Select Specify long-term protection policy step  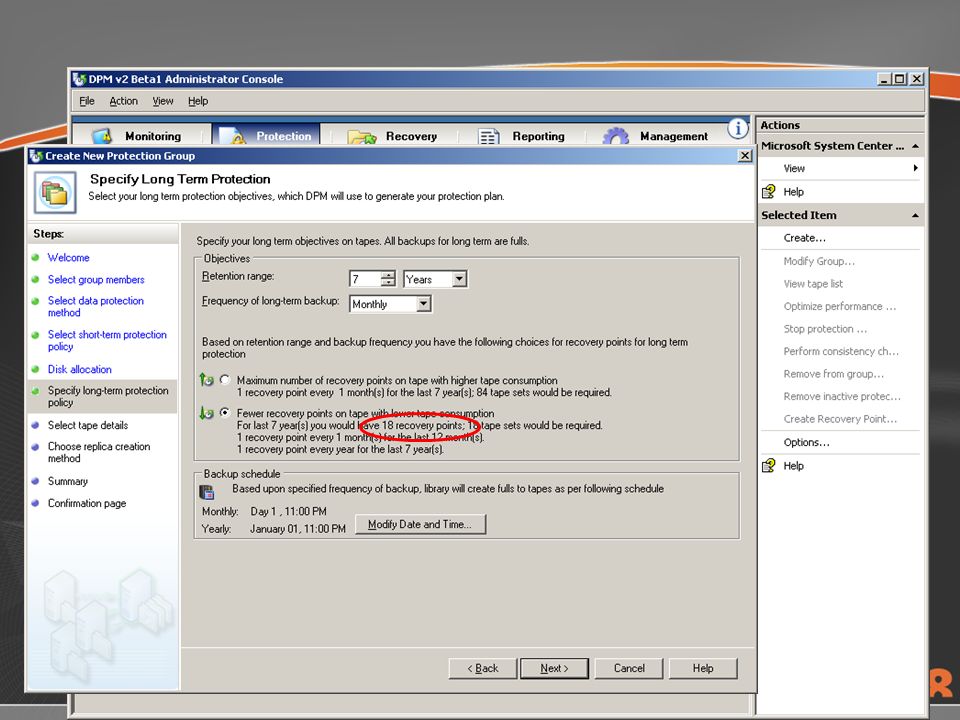108,396
